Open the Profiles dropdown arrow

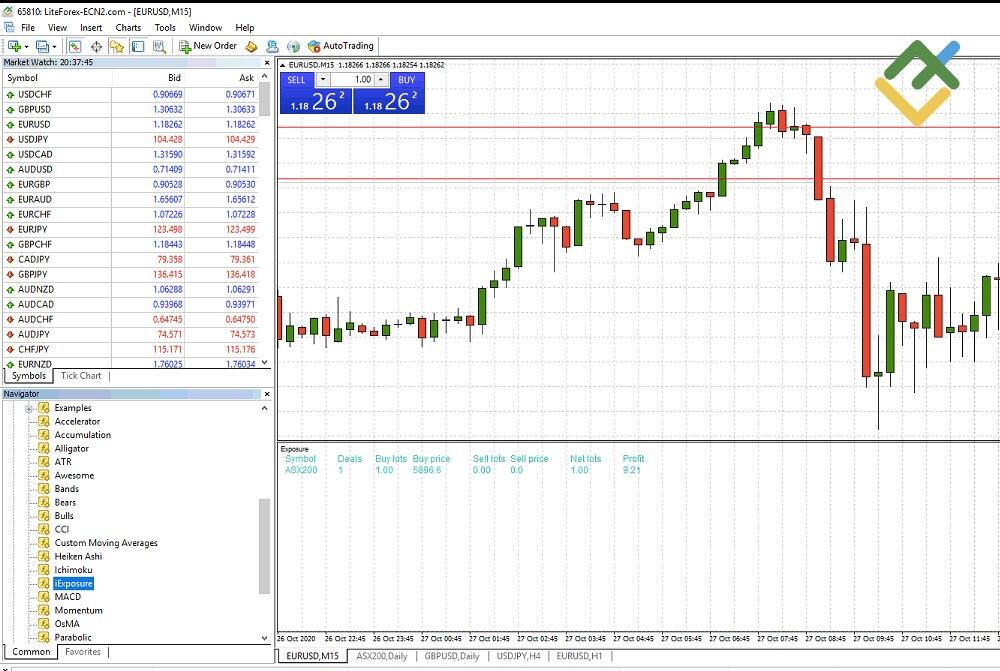(x=54, y=47)
